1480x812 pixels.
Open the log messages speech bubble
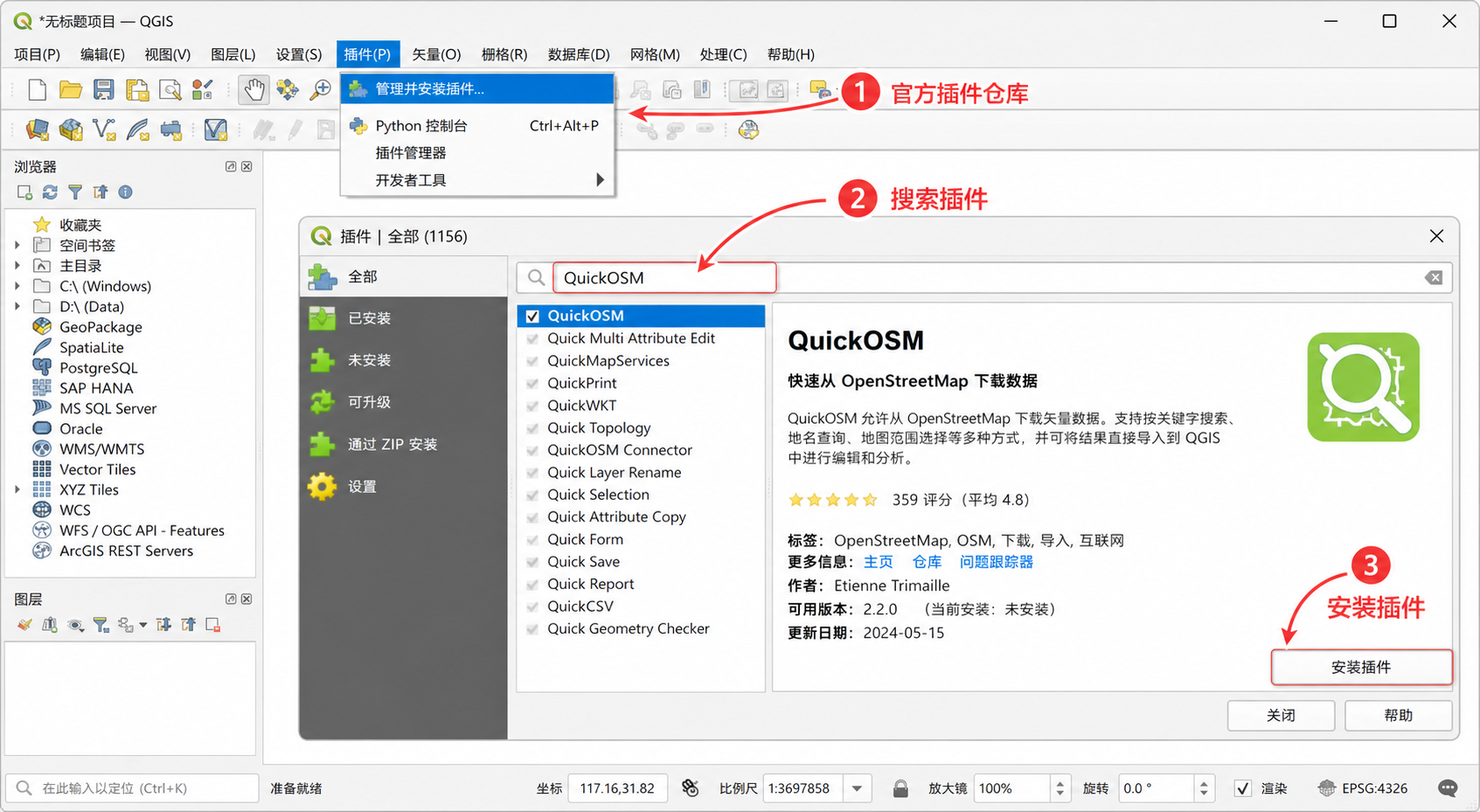coord(1448,788)
